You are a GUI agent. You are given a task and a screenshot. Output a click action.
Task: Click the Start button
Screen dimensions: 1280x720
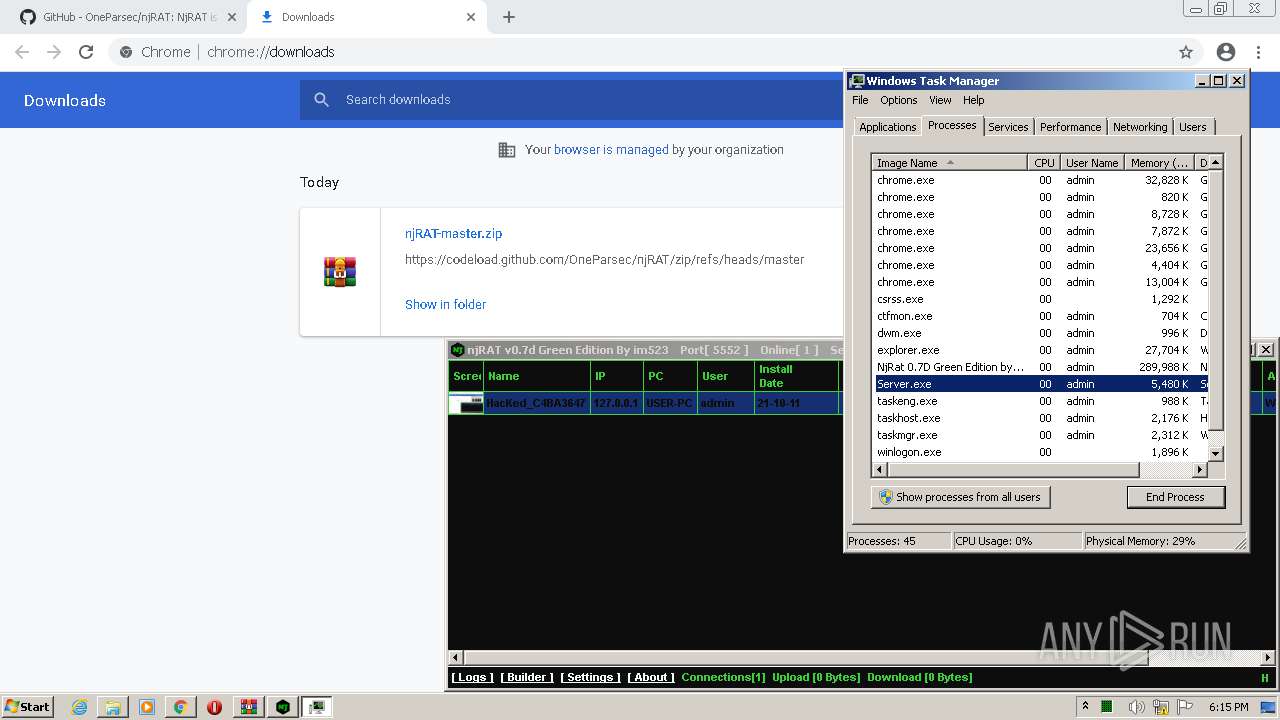click(27, 707)
